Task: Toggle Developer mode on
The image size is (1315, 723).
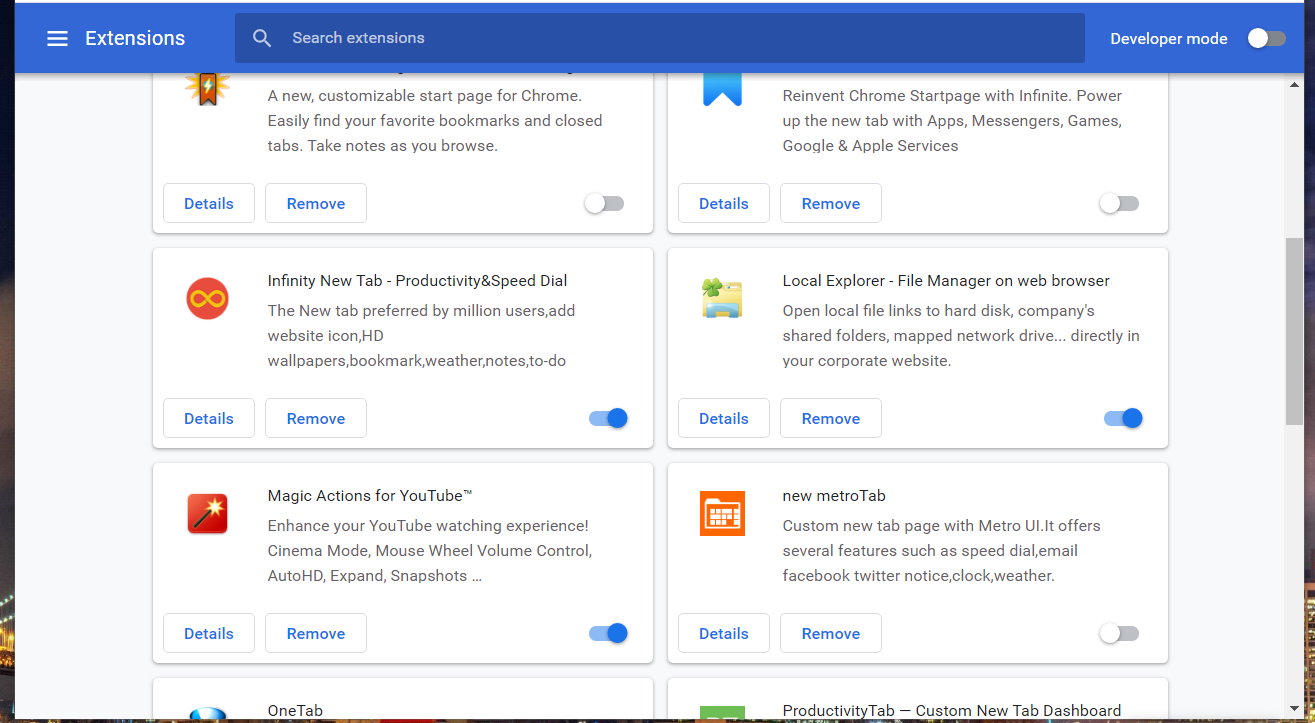Action: [1266, 38]
